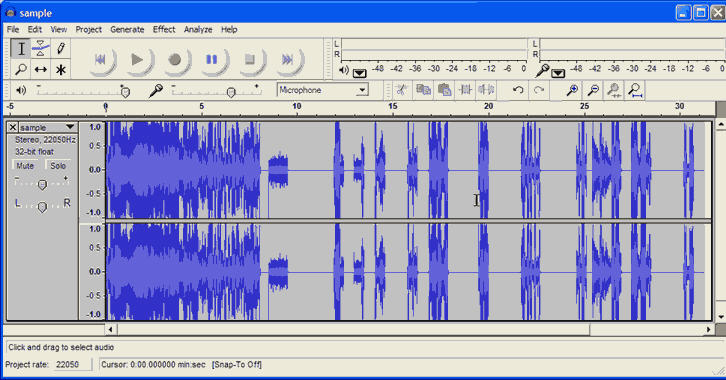This screenshot has width=726, height=380.
Task: Click the vertical scrollbar up arrow
Action: click(720, 125)
